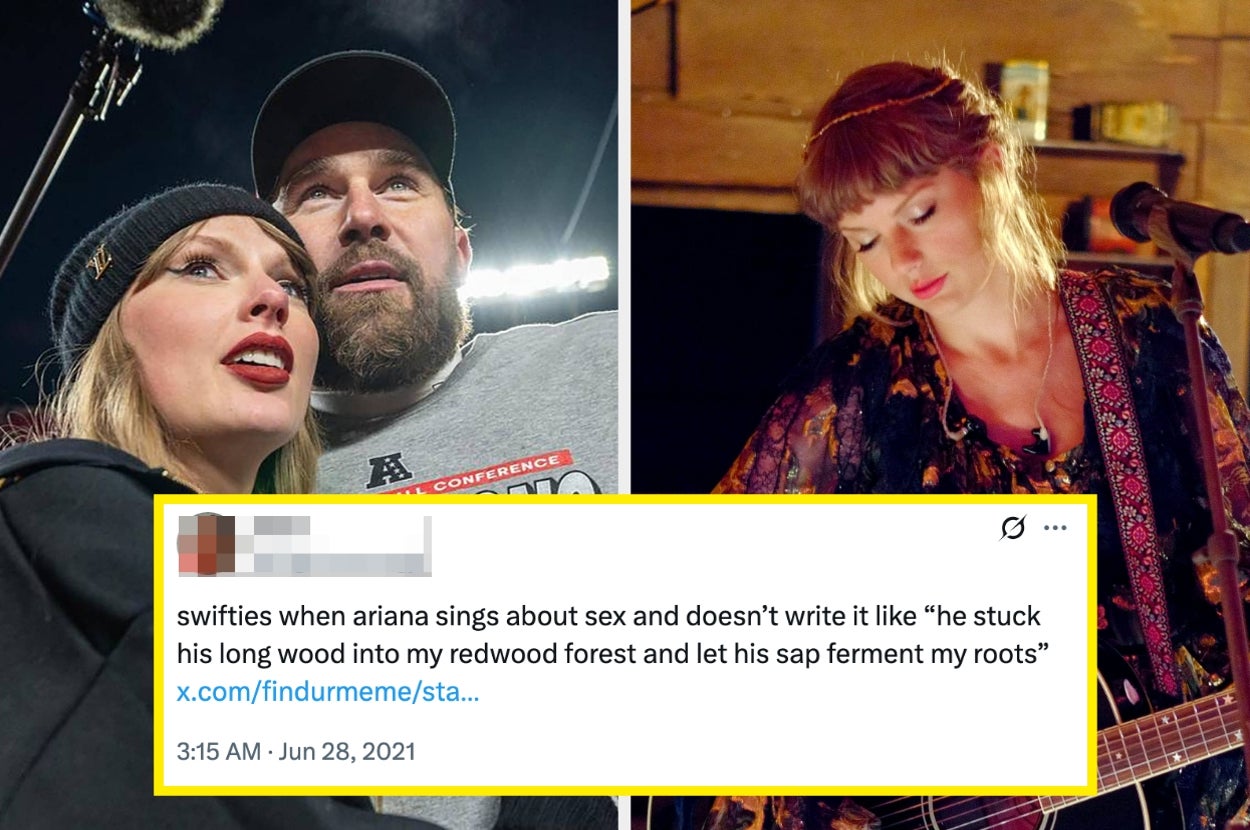
Task: Click the circle-slash icon on the tweet
Action: pos(1013,528)
